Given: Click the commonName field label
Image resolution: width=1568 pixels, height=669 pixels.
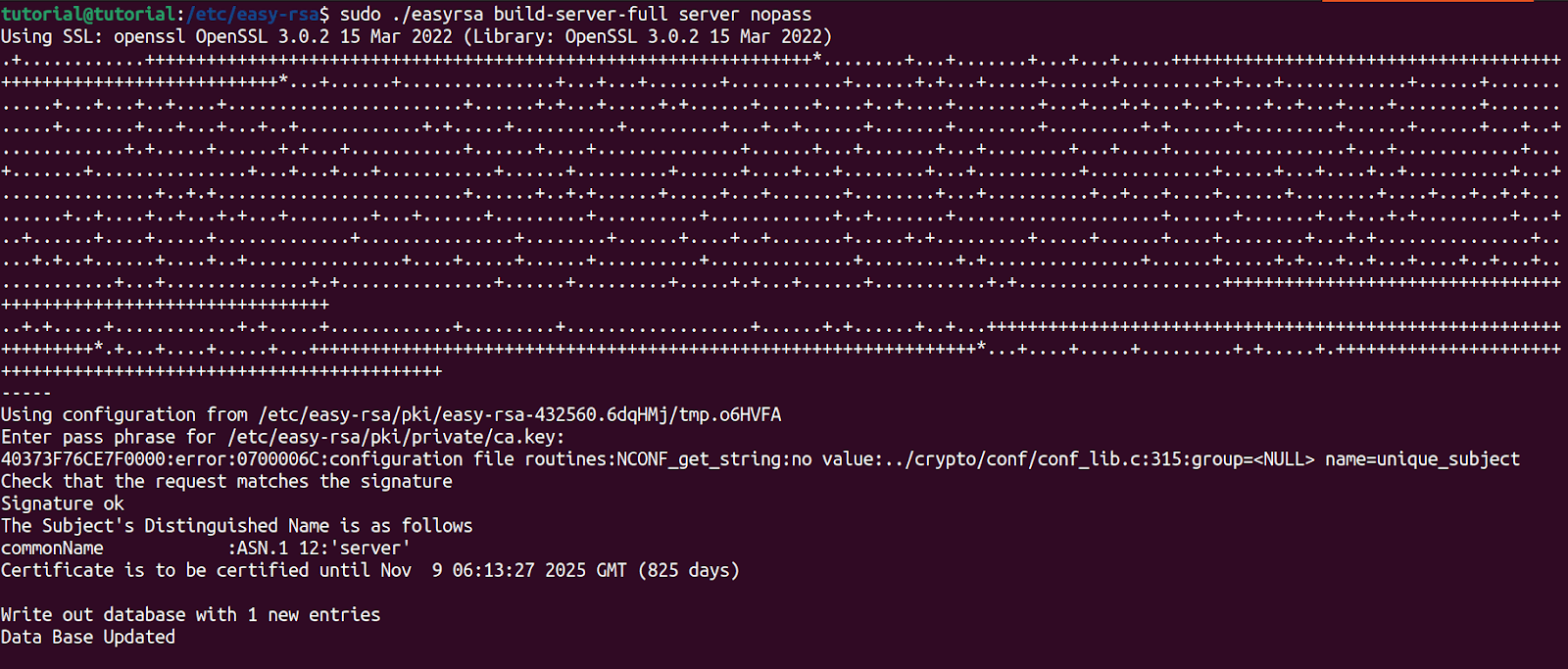Looking at the screenshot, I should click(52, 548).
